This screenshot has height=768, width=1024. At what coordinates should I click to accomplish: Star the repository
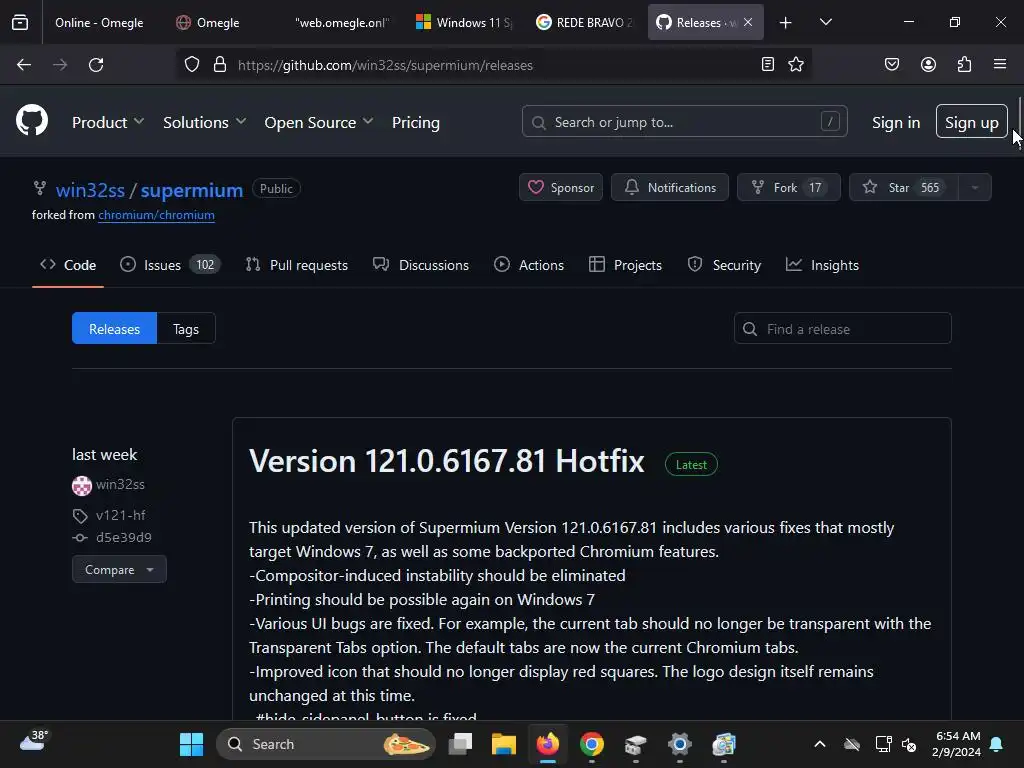coord(904,187)
